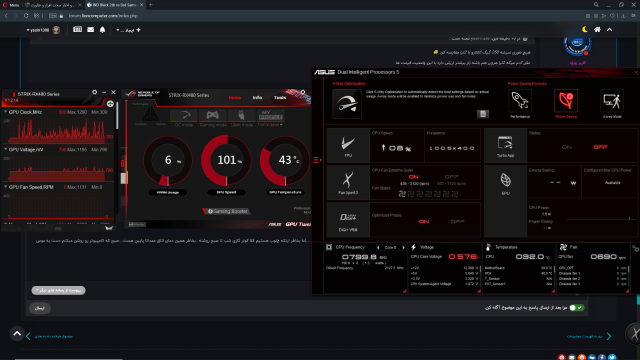
Task: Switch to the GPU Tweak Info tab
Action: click(257, 98)
